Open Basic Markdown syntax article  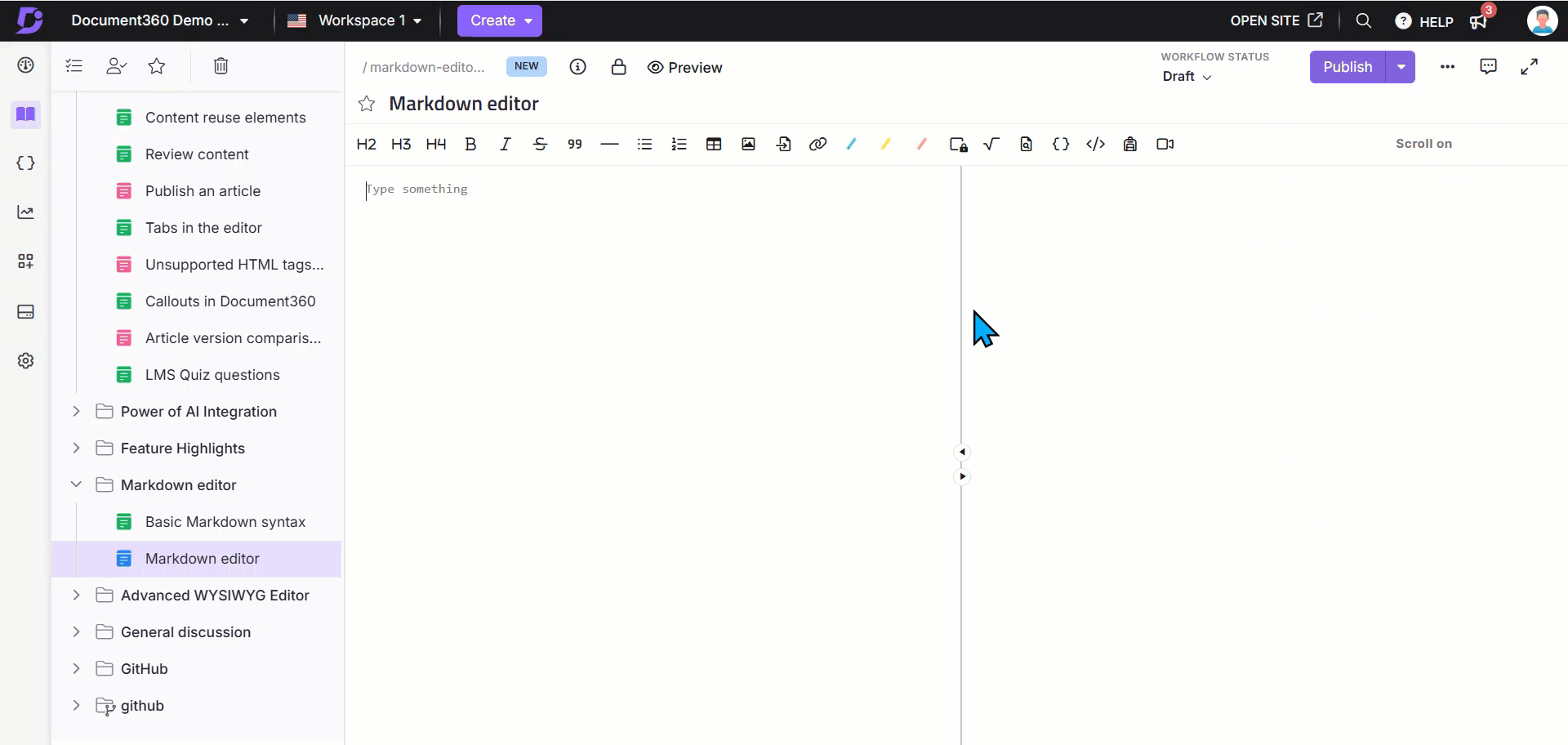coord(225,521)
